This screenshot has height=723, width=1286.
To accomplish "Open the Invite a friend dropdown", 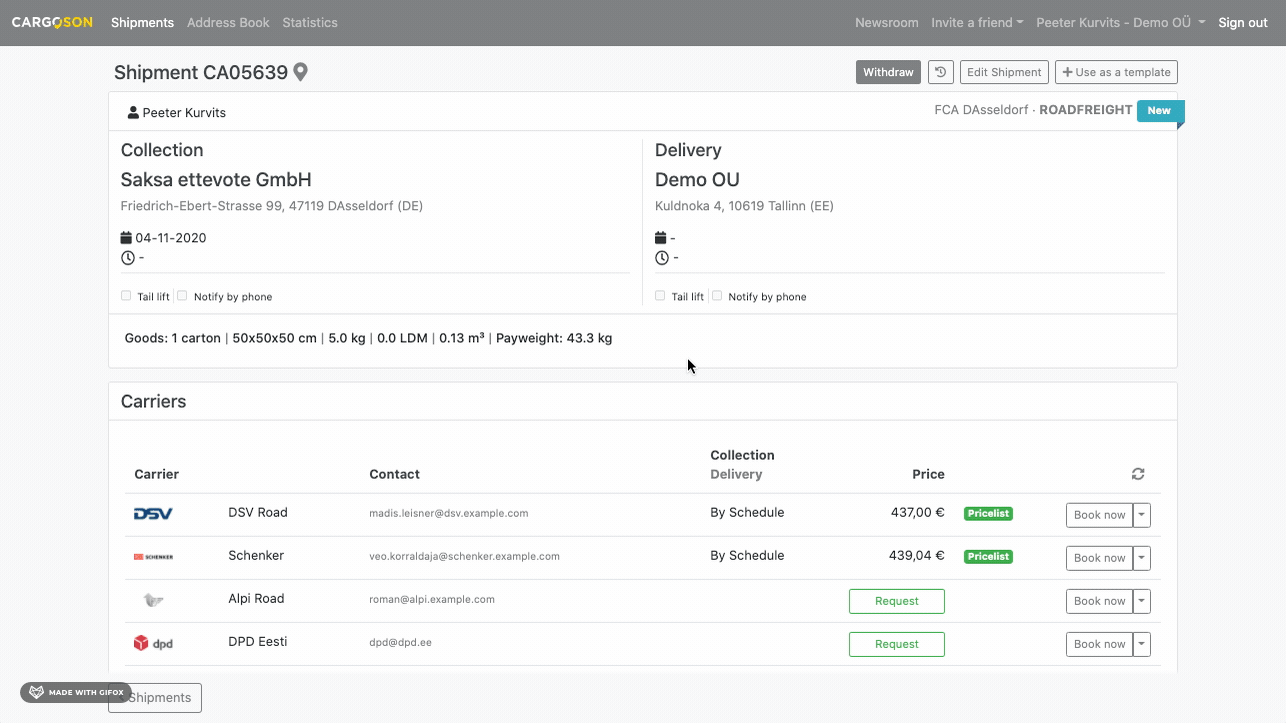I will point(977,22).
